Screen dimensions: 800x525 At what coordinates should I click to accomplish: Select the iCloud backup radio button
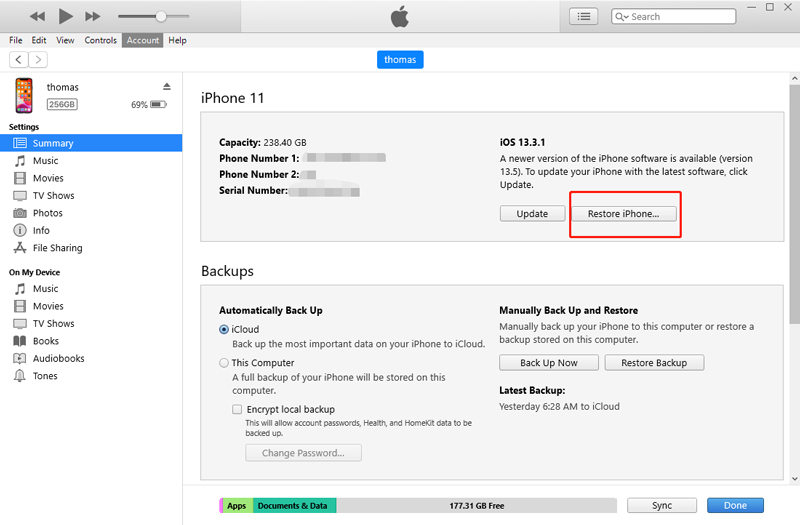click(224, 329)
